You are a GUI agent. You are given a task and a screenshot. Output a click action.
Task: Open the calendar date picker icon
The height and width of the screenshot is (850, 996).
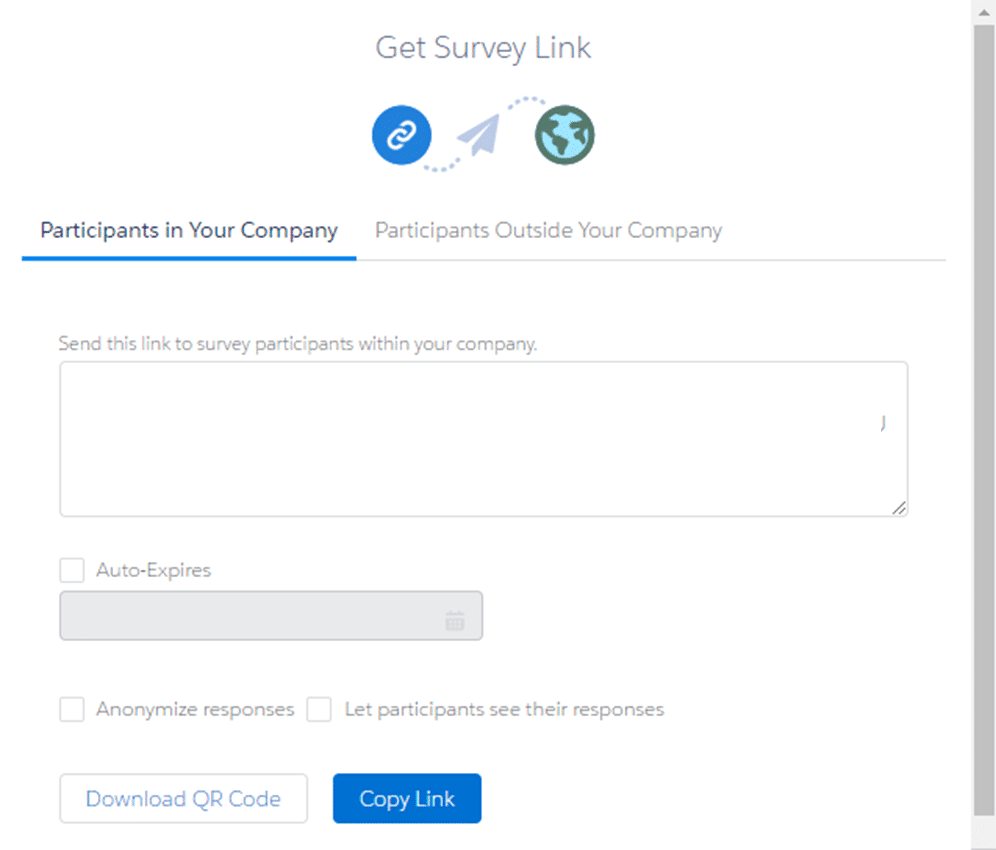tap(455, 621)
